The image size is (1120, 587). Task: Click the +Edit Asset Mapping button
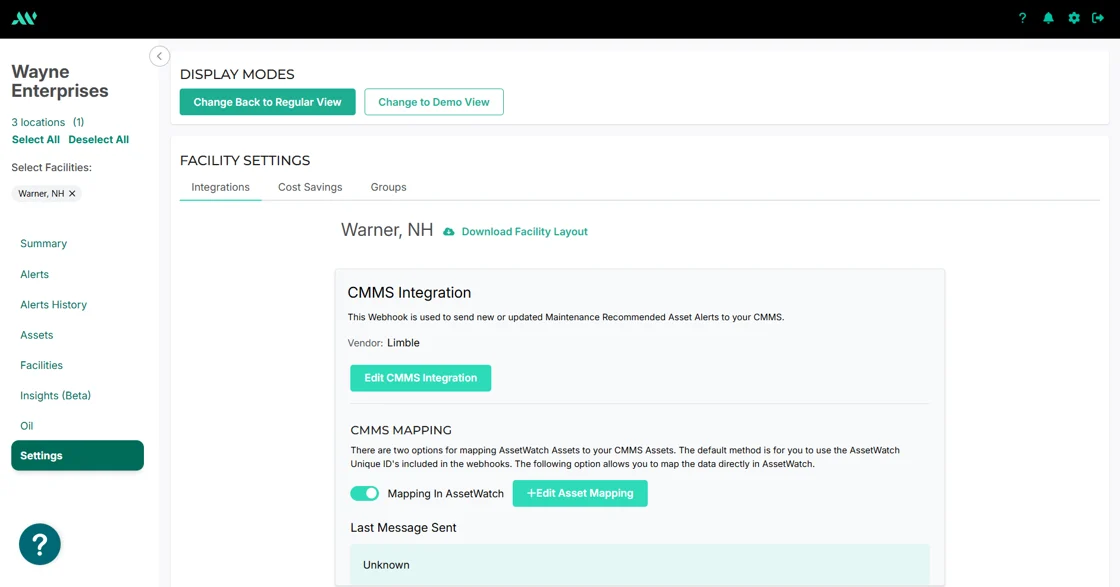[x=580, y=493]
